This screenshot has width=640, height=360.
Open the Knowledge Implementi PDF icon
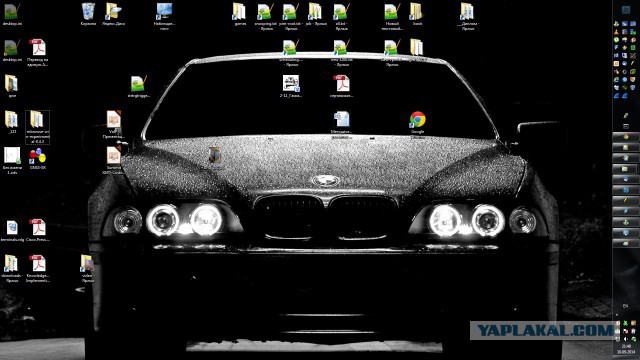point(38,263)
